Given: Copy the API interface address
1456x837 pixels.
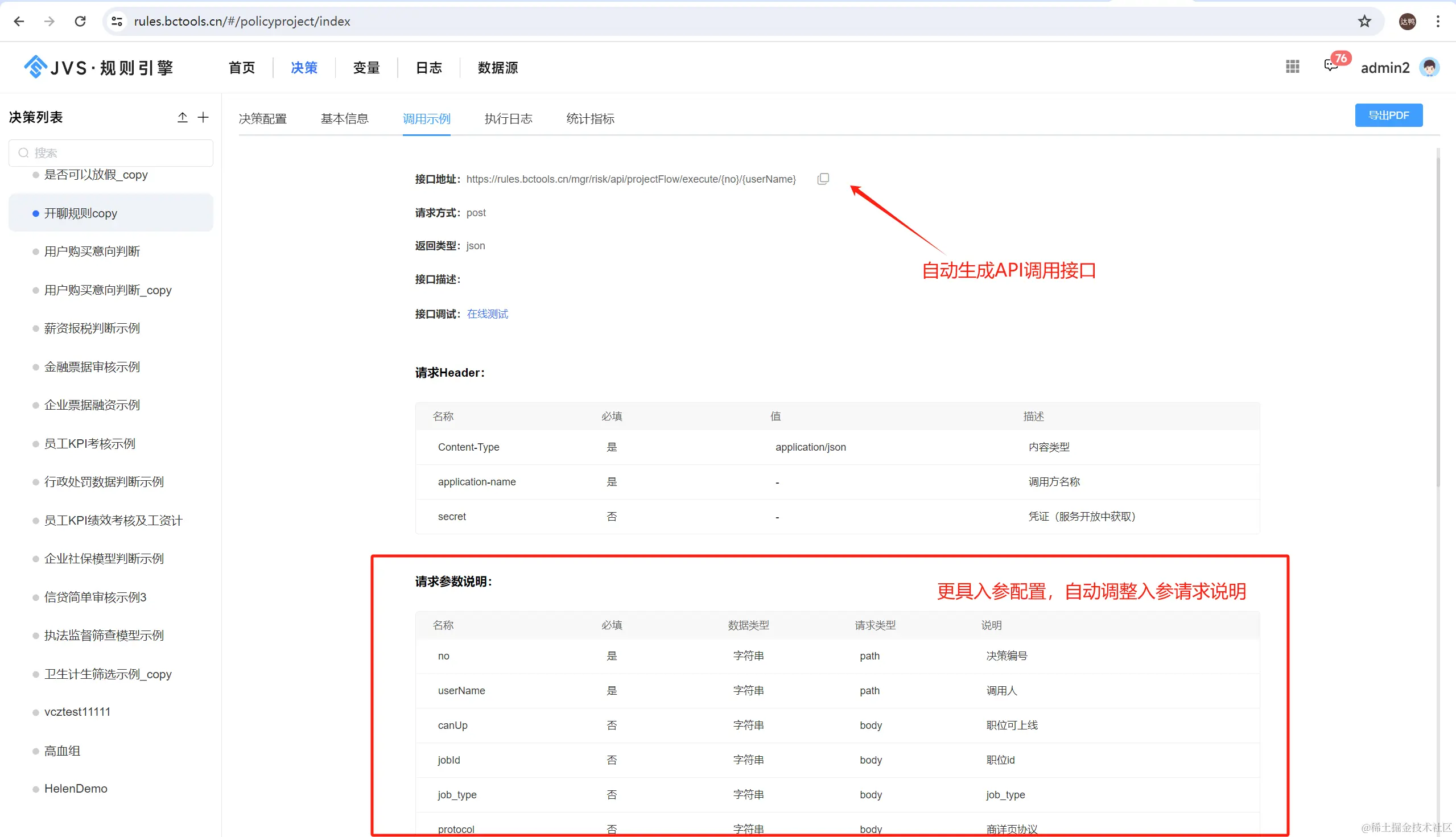Looking at the screenshot, I should (x=823, y=179).
